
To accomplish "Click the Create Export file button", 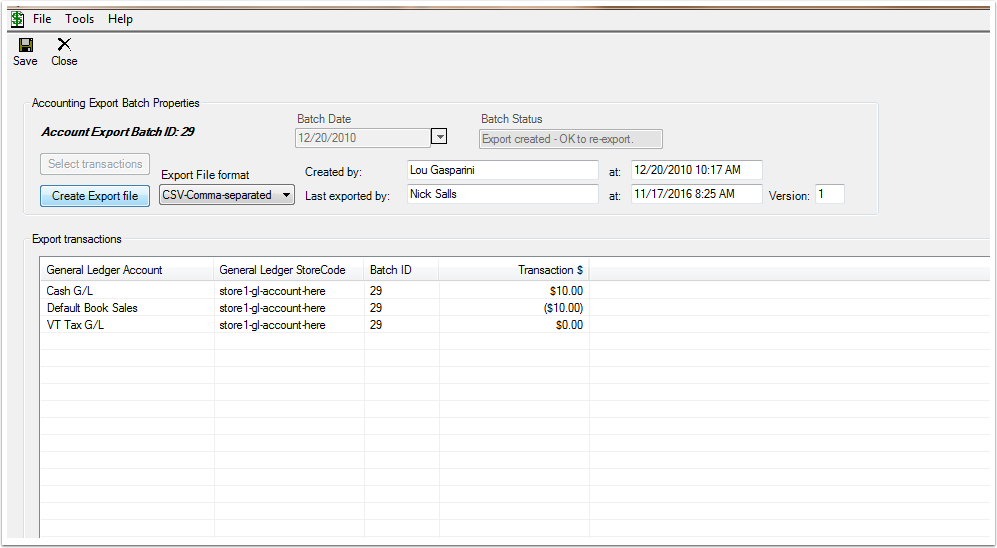I will pyautogui.click(x=95, y=196).
